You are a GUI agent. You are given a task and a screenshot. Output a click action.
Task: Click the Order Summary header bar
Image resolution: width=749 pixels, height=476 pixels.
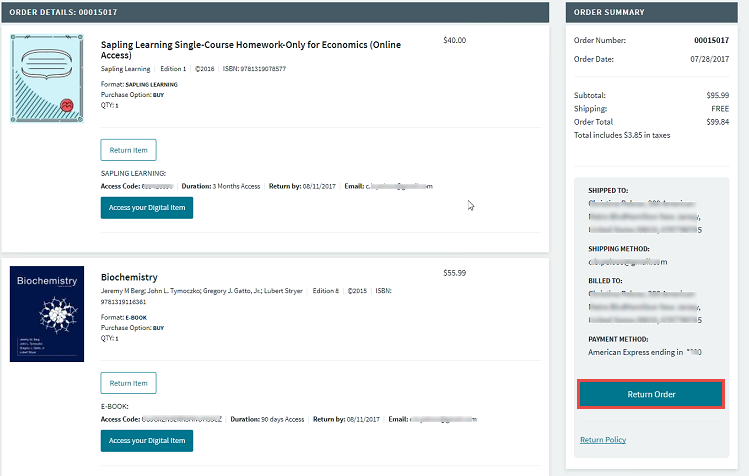(656, 12)
